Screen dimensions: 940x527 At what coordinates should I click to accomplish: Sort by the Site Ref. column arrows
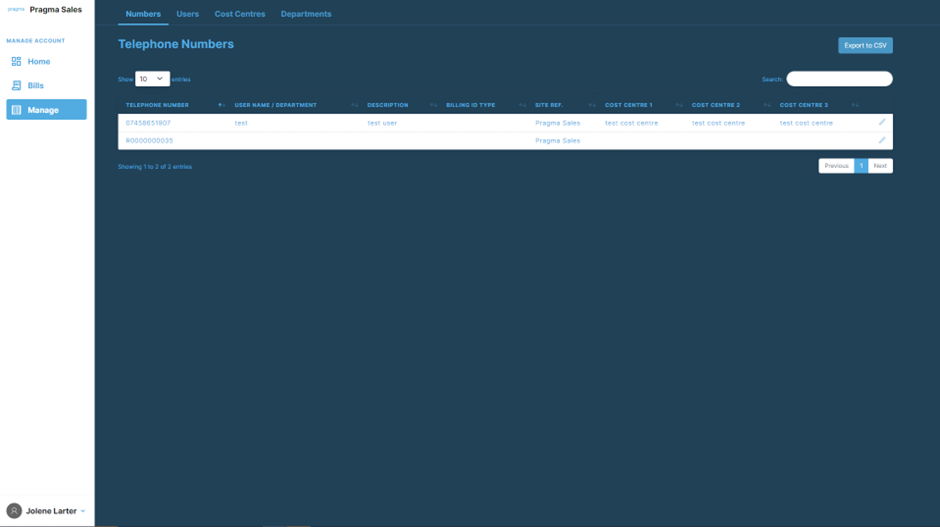(592, 105)
